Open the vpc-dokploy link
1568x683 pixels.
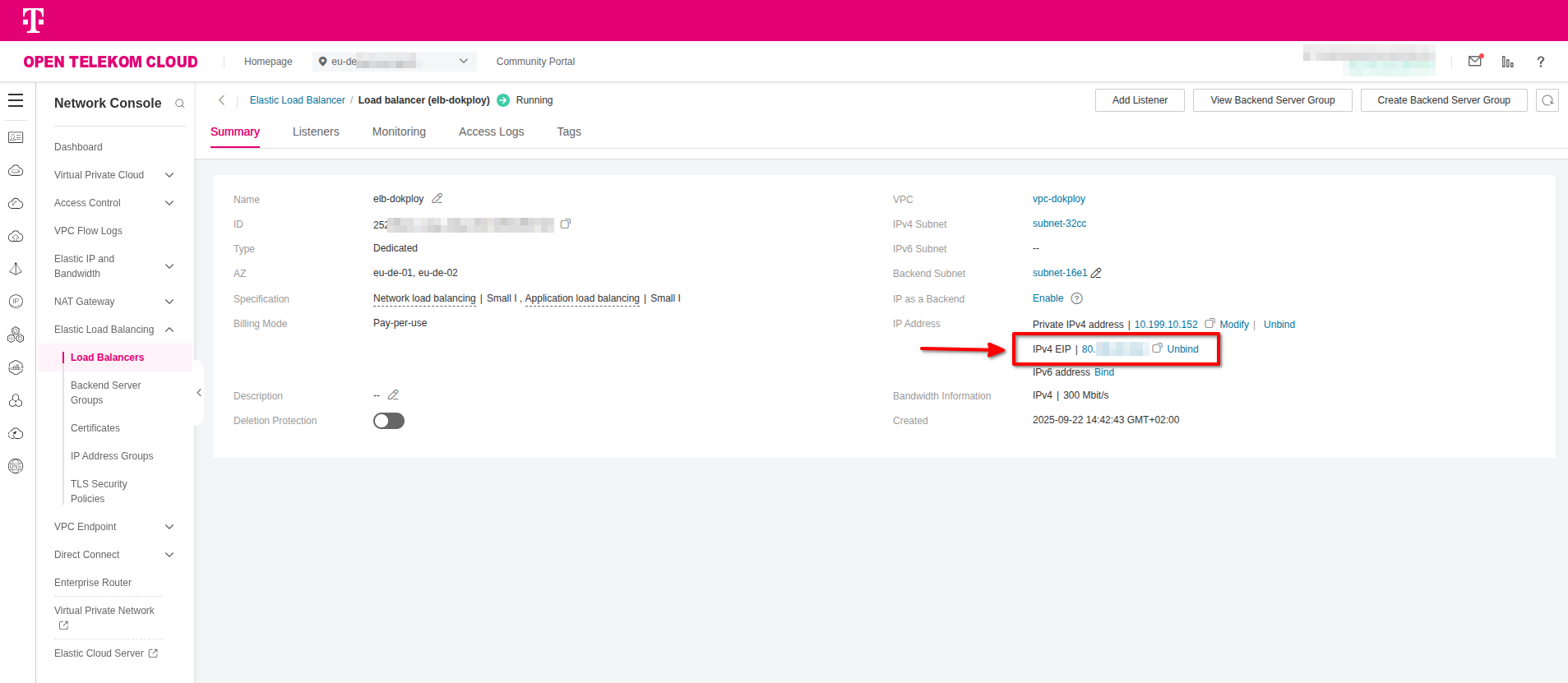click(1058, 199)
